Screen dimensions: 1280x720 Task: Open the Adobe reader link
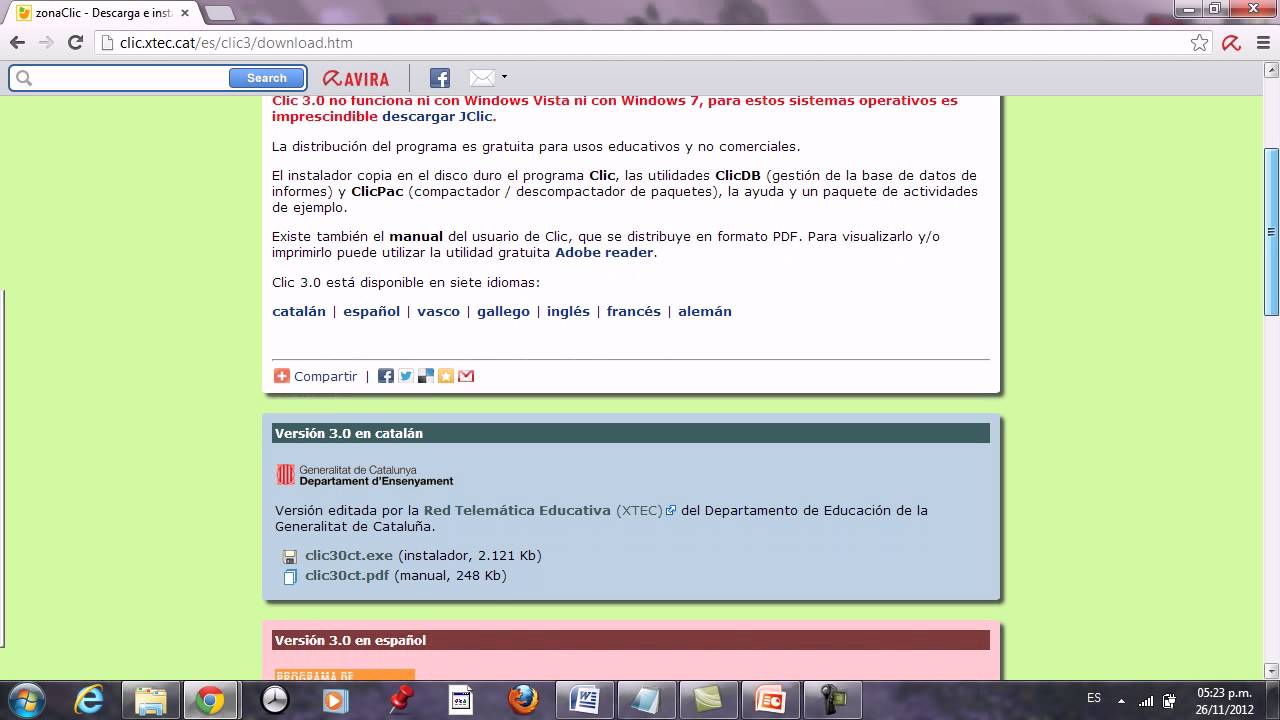(605, 252)
